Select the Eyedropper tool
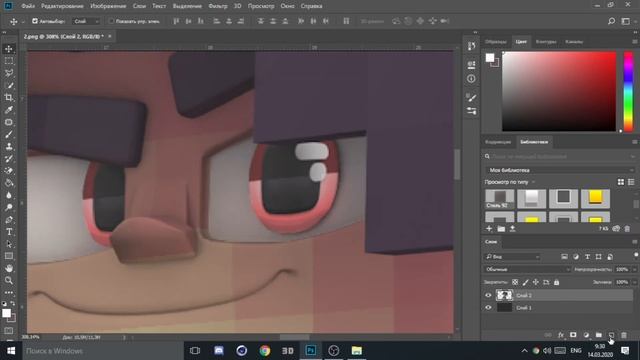 pos(9,110)
